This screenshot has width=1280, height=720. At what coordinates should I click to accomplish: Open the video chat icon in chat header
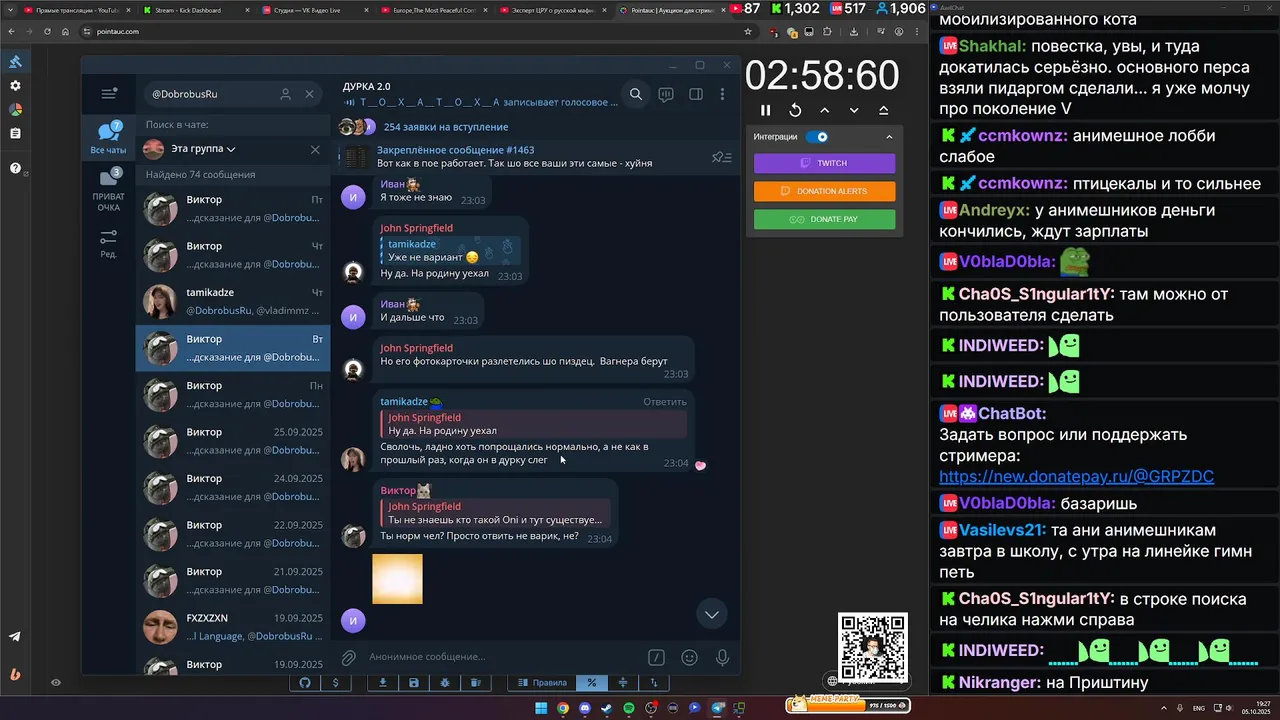click(x=666, y=94)
